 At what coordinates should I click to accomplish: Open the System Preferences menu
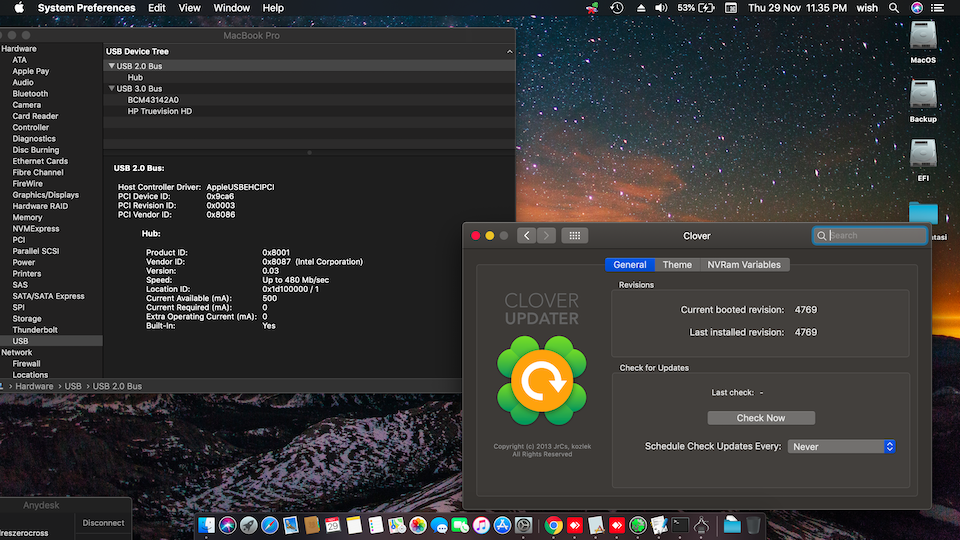(x=86, y=8)
